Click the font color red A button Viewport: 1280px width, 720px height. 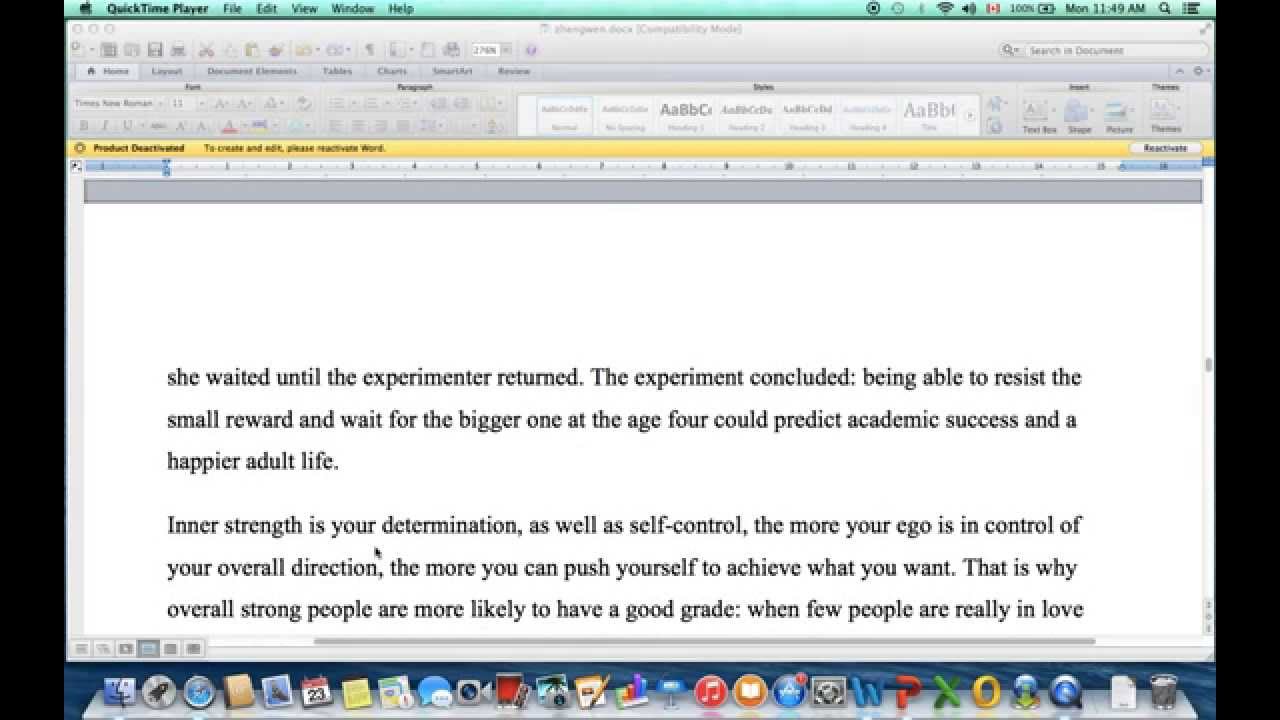click(x=228, y=126)
